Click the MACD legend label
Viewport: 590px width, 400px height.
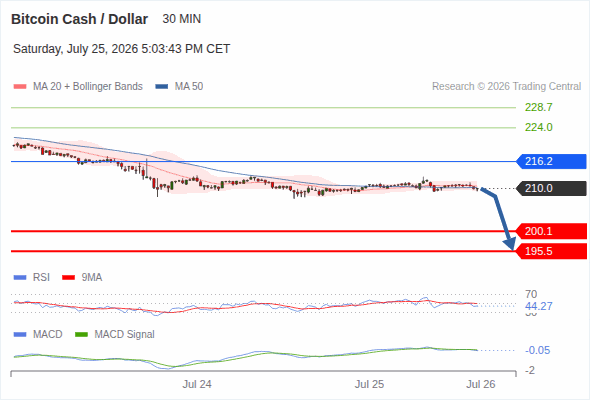[x=47, y=335]
